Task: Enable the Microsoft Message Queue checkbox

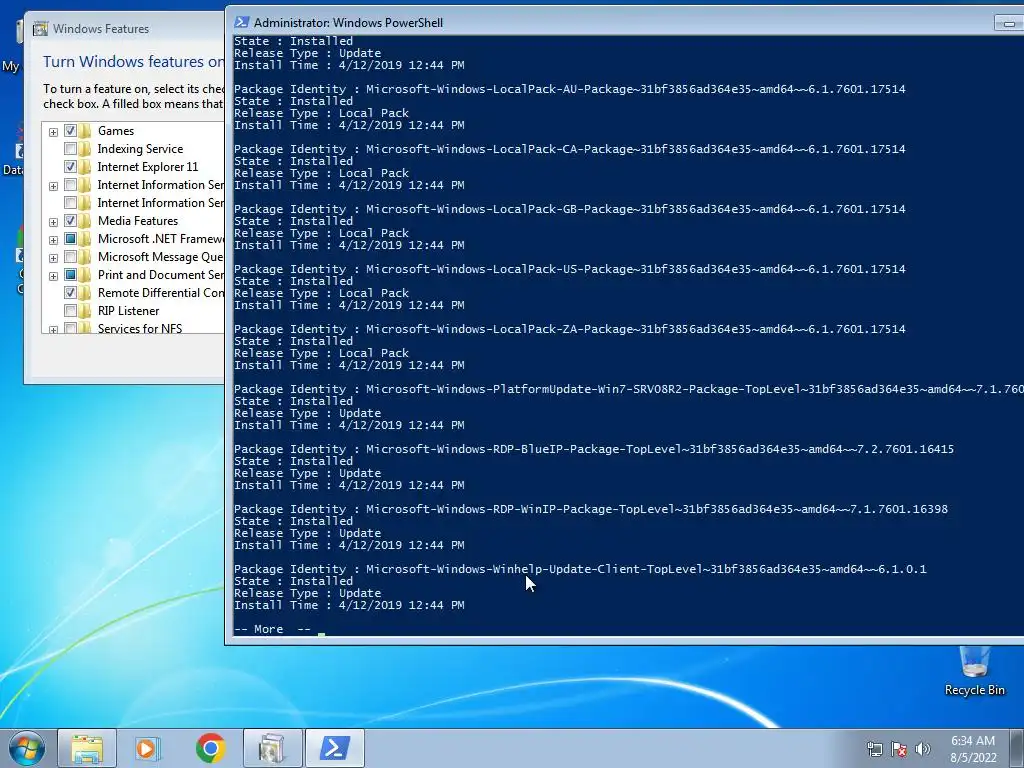Action: point(71,257)
